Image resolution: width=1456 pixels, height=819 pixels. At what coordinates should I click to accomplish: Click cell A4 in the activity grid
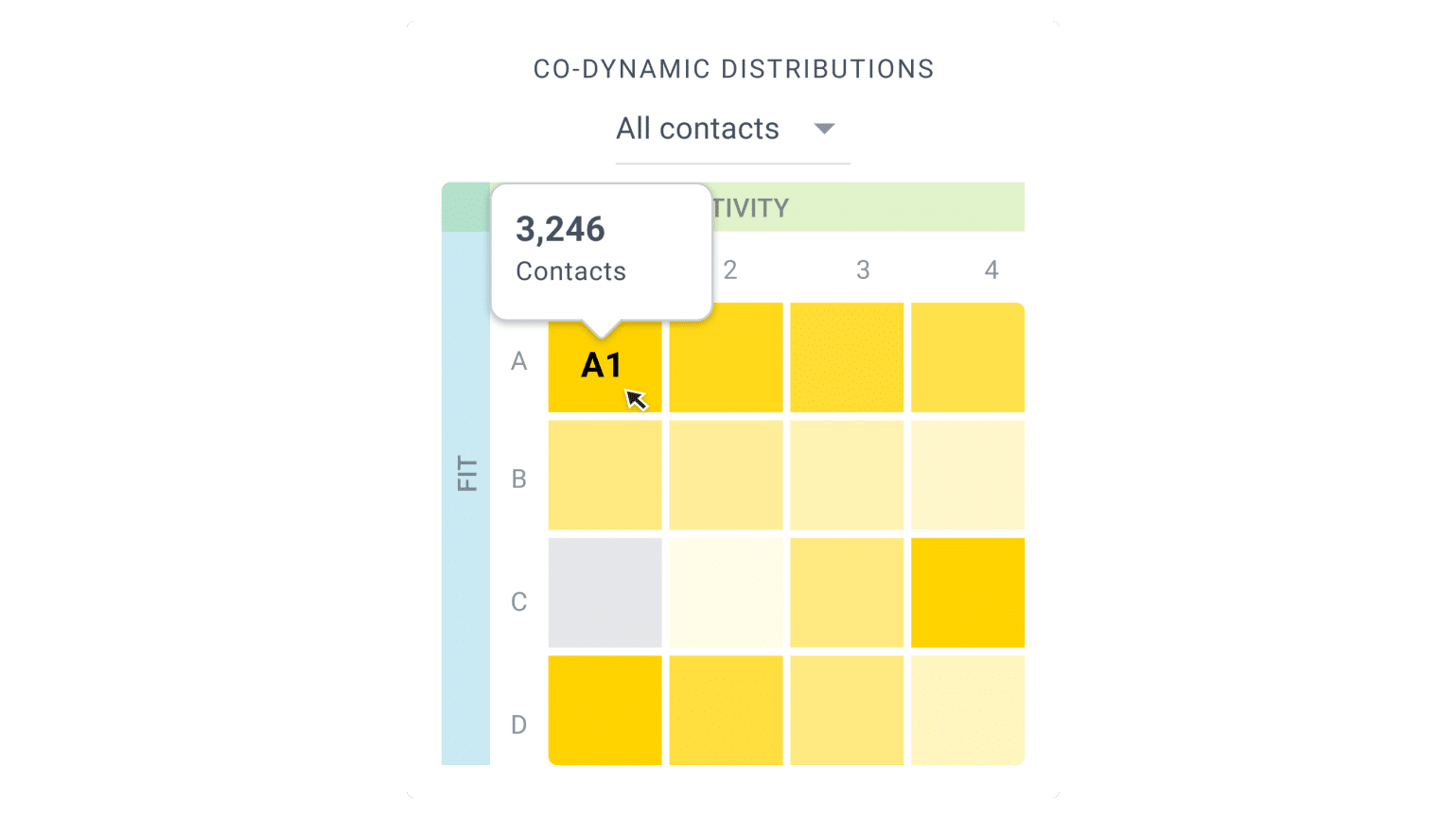967,357
